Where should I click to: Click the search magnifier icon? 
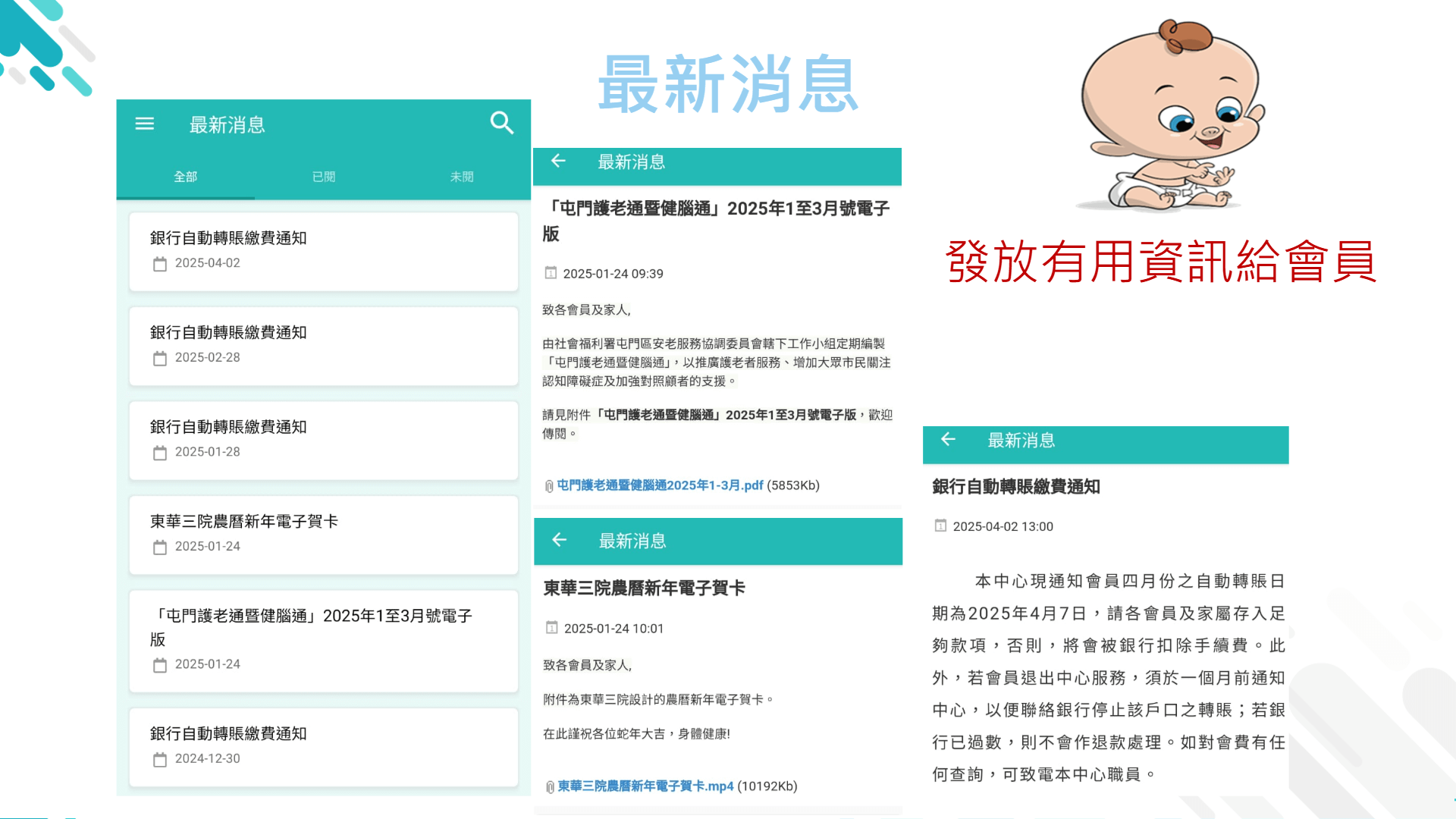coord(502,122)
